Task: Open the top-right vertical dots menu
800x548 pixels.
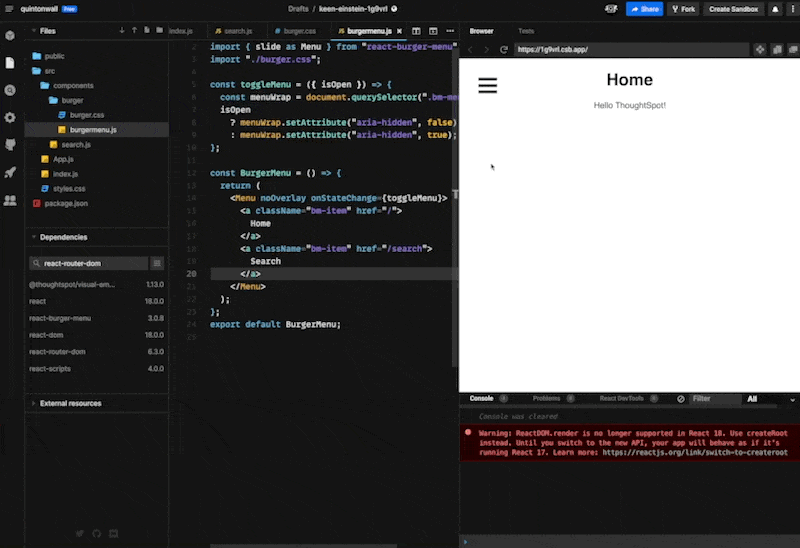Action: coord(793,9)
